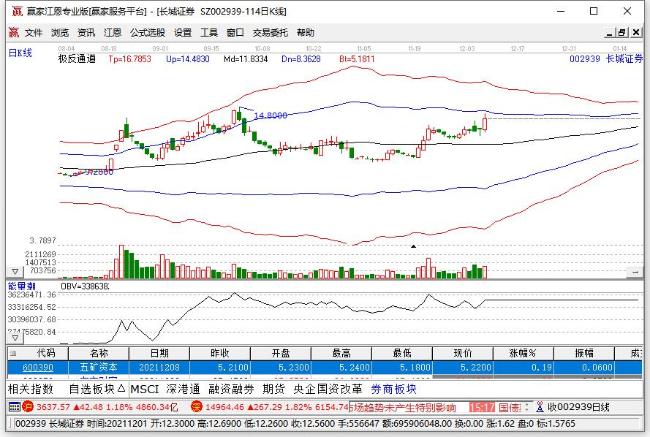Click the bell alert icon near 收002939日线
This screenshot has width=650, height=437.
point(541,407)
